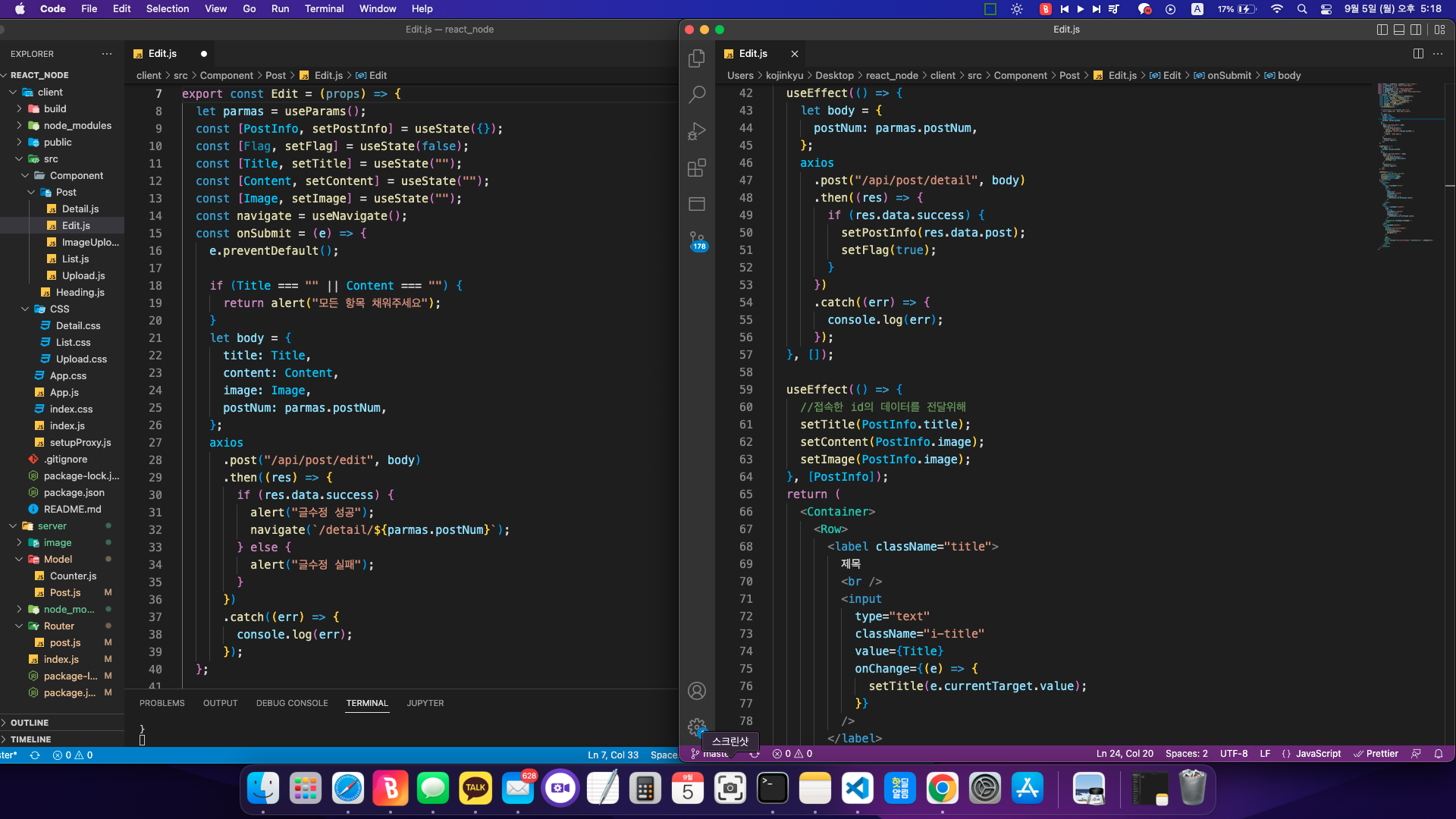Open package.json under client
The width and height of the screenshot is (1456, 819).
coord(74,492)
